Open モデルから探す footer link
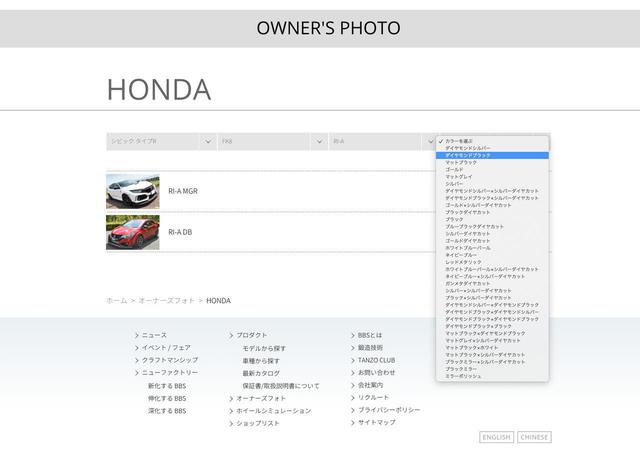This screenshot has height=463, width=640. pyautogui.click(x=264, y=349)
